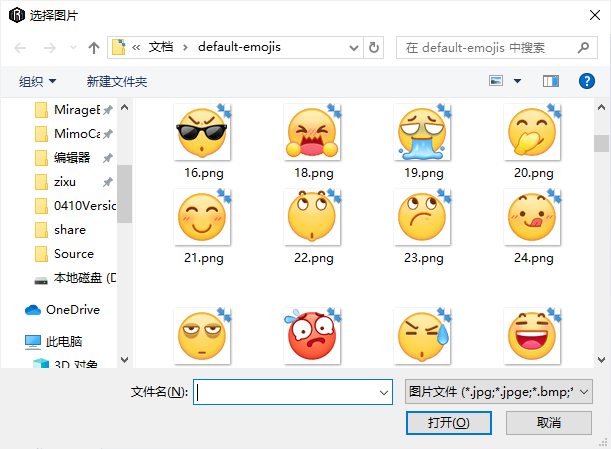
Task: Expand the address bar history dropdown
Action: [354, 47]
